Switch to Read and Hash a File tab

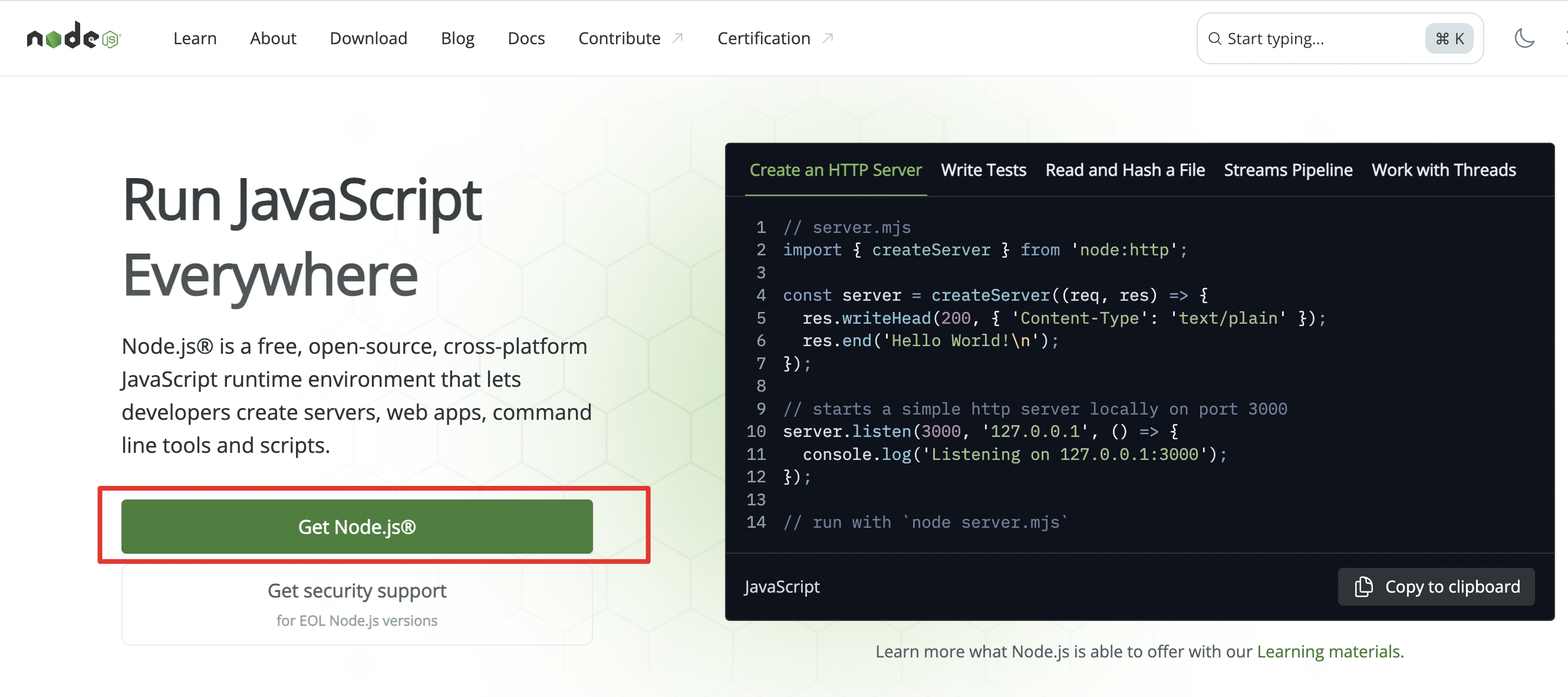(1125, 170)
